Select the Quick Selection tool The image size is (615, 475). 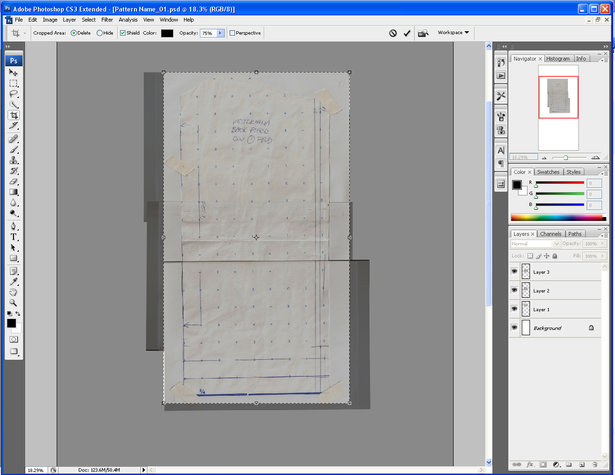click(13, 105)
